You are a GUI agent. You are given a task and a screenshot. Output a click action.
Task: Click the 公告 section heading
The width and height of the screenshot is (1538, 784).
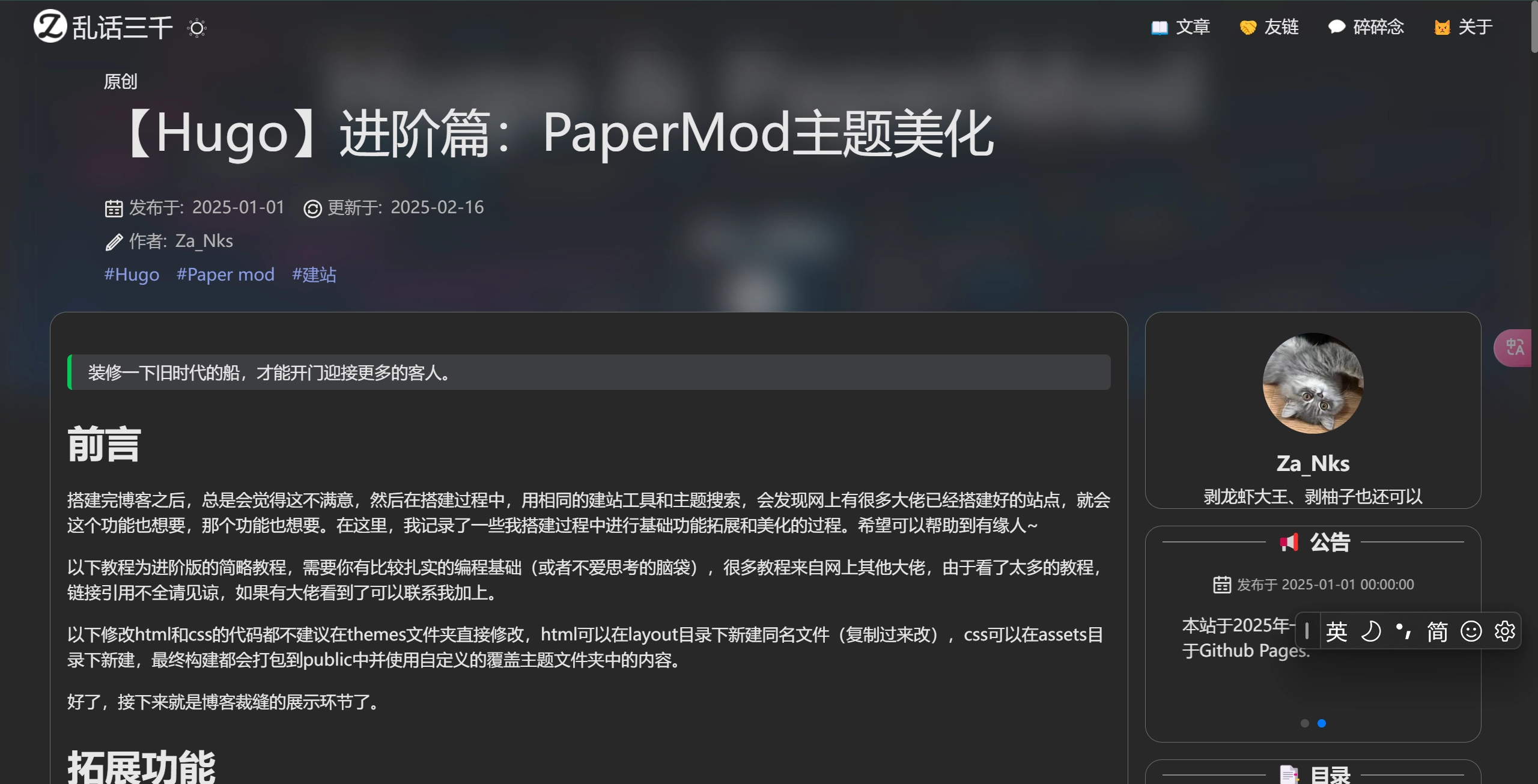[x=1330, y=542]
